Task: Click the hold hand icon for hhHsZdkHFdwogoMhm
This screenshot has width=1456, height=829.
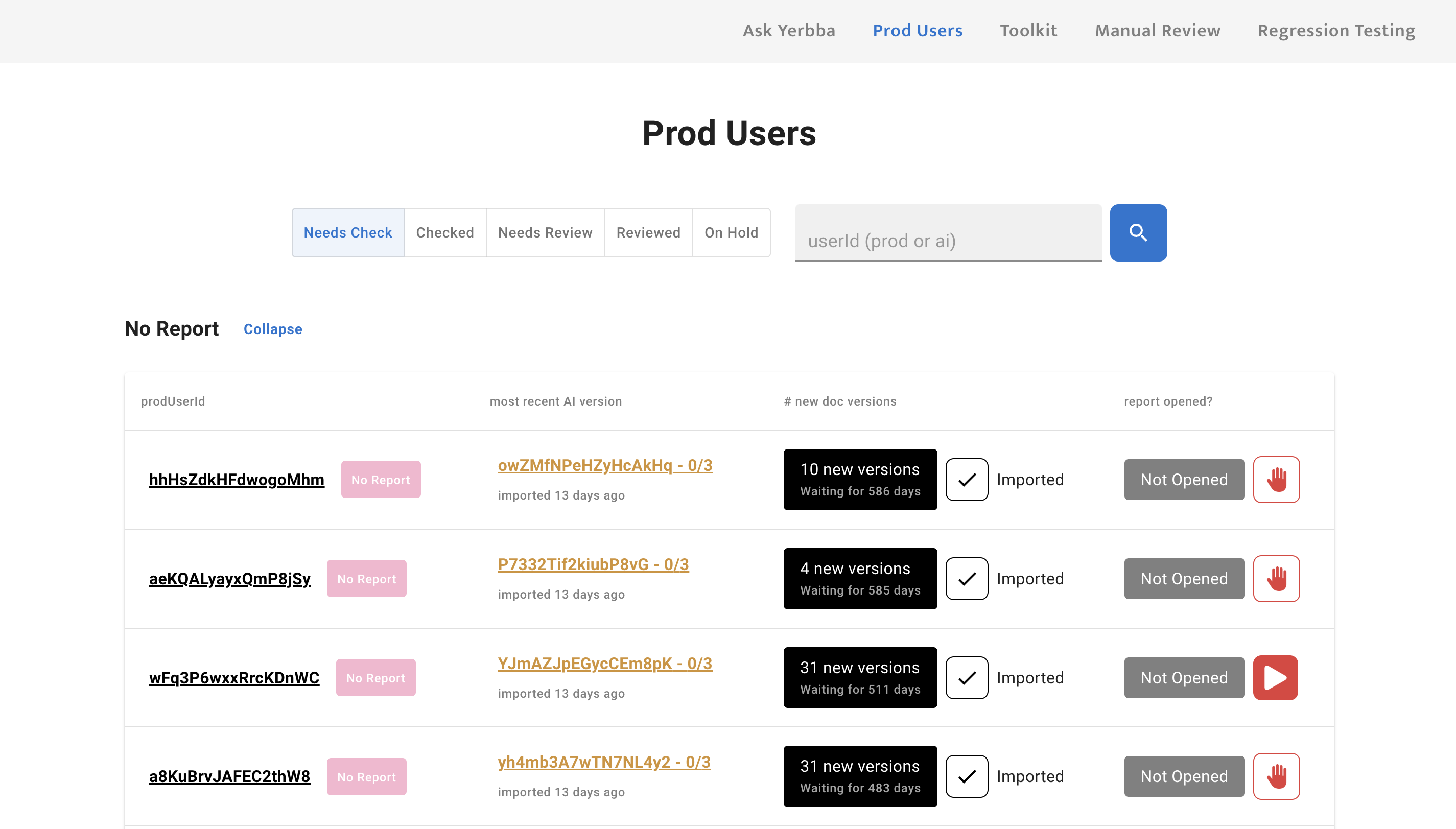Action: point(1276,480)
